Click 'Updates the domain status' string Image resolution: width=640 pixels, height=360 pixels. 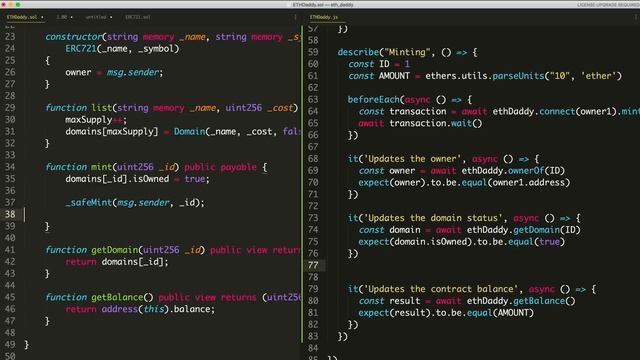433,218
